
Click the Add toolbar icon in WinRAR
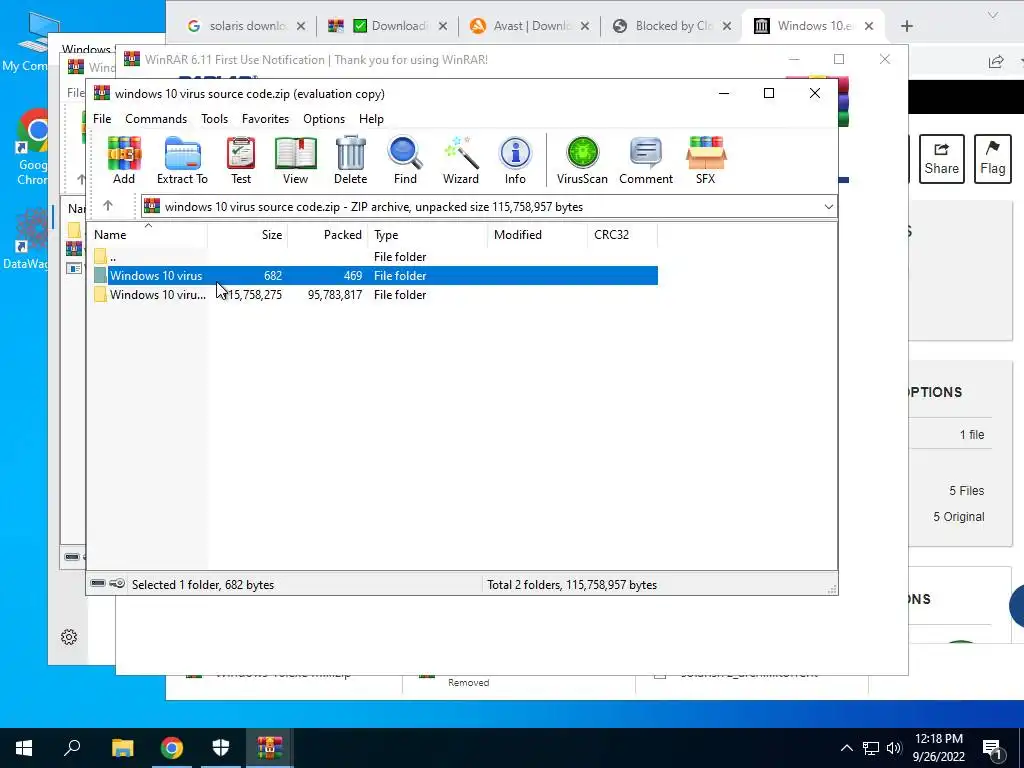click(123, 160)
